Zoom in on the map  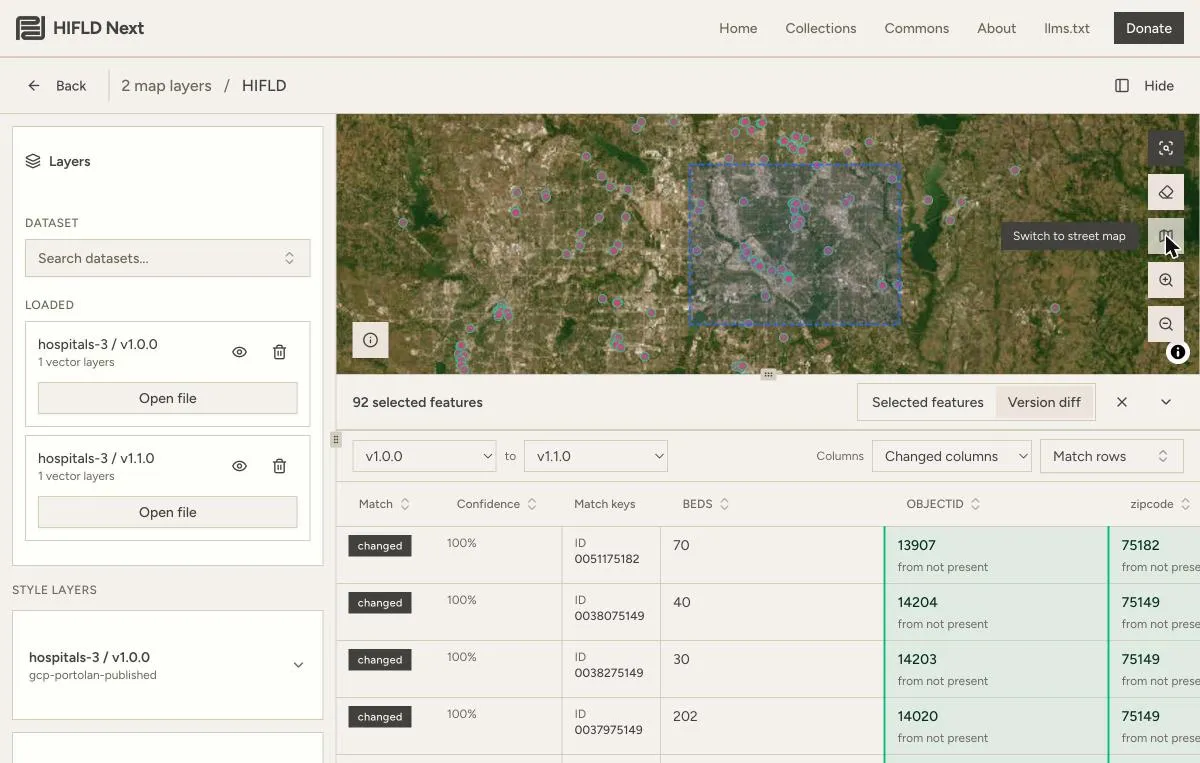[x=1166, y=280]
